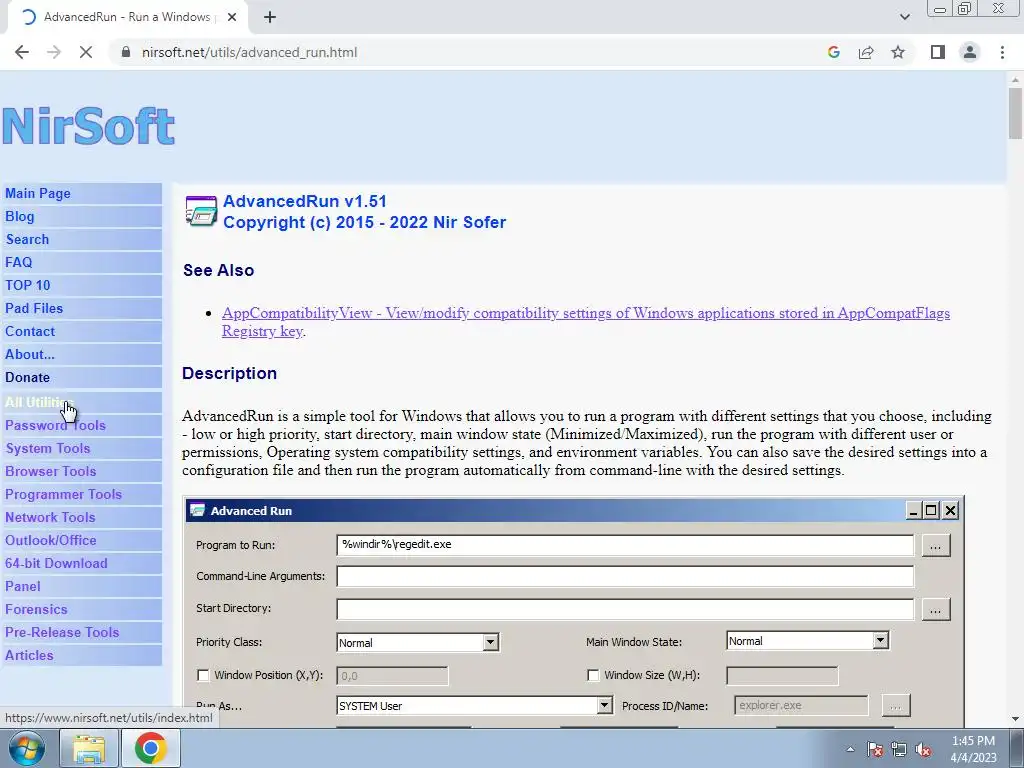Viewport: 1024px width, 768px height.
Task: Click the muted volume tray icon
Action: tap(923, 749)
